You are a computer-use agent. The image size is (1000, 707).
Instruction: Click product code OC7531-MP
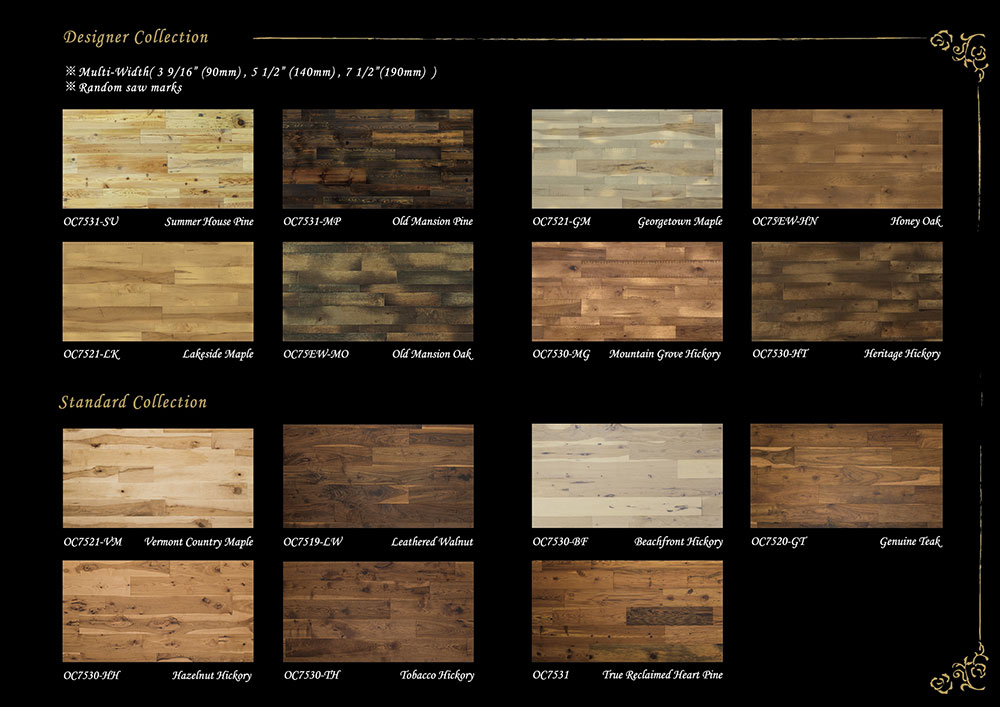[x=312, y=222]
